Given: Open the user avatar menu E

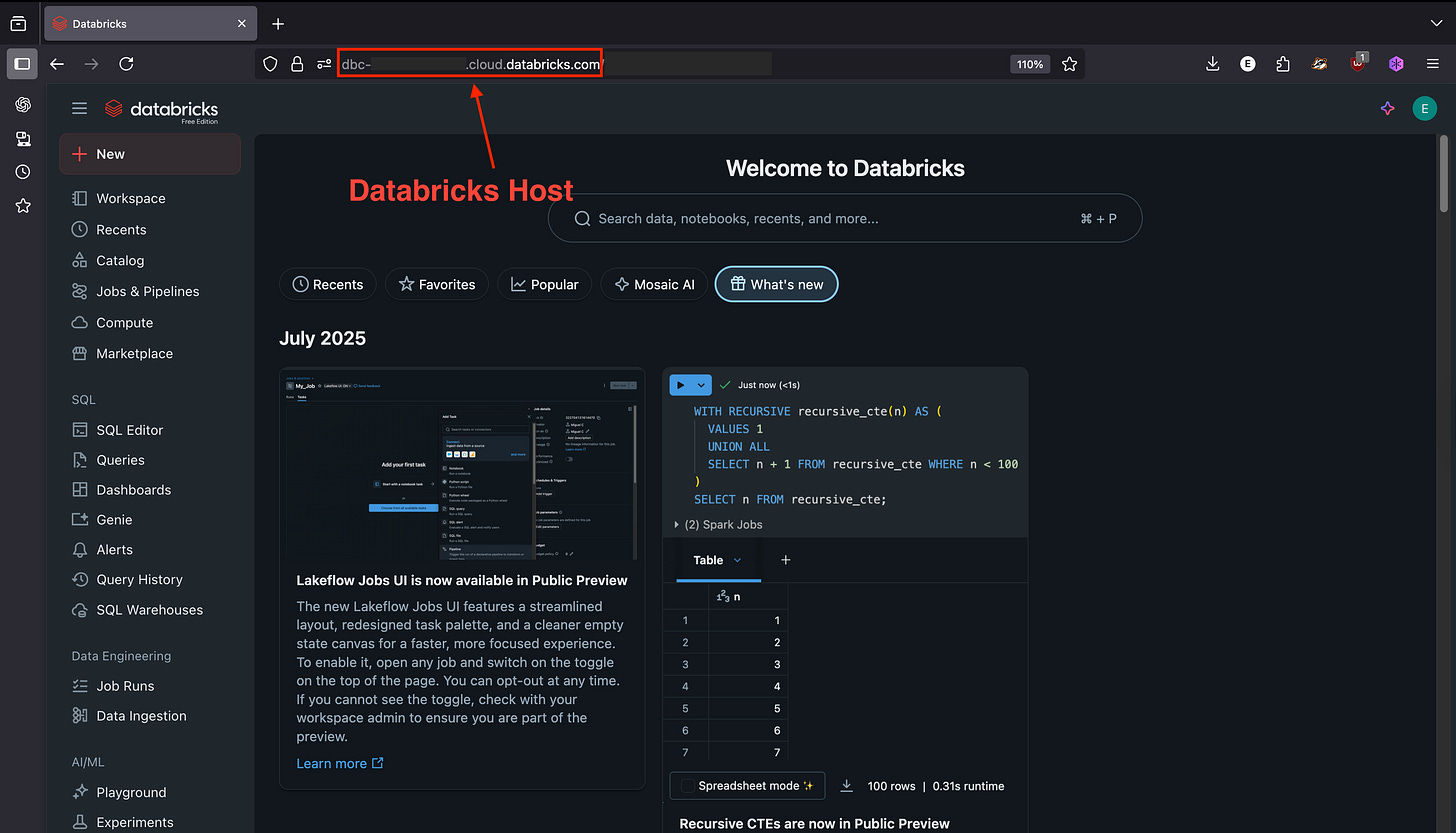Looking at the screenshot, I should click(x=1424, y=109).
